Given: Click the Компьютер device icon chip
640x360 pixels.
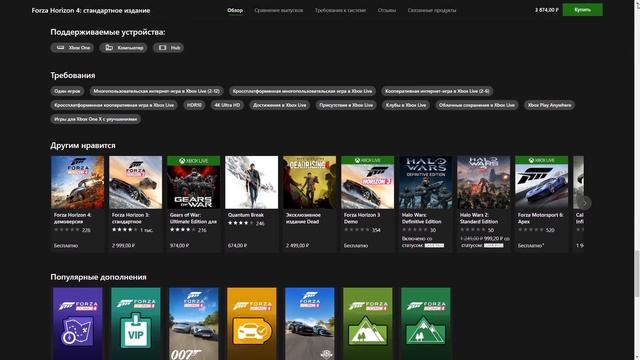Looking at the screenshot, I should click(123, 48).
